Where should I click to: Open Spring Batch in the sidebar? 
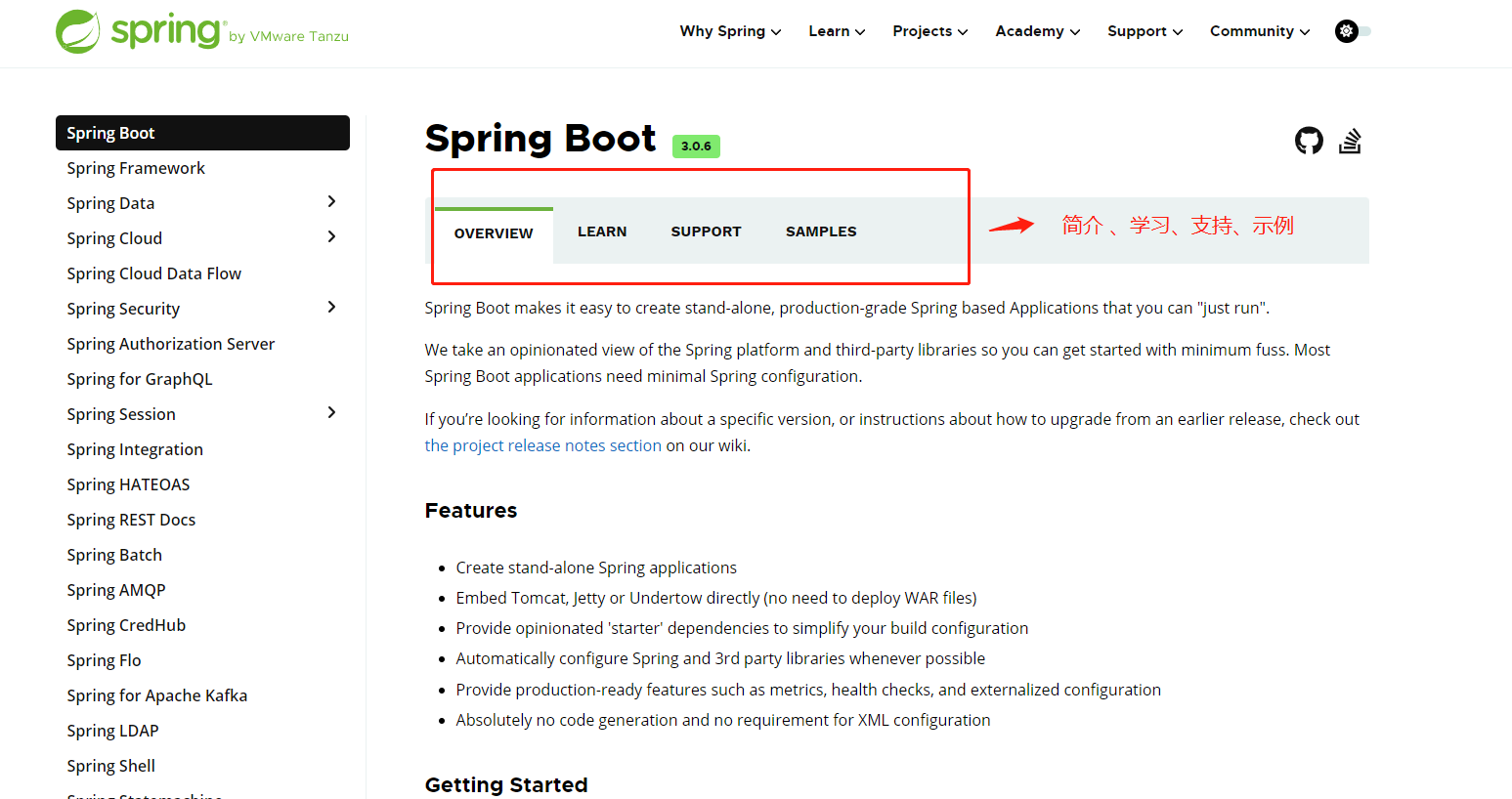(114, 555)
